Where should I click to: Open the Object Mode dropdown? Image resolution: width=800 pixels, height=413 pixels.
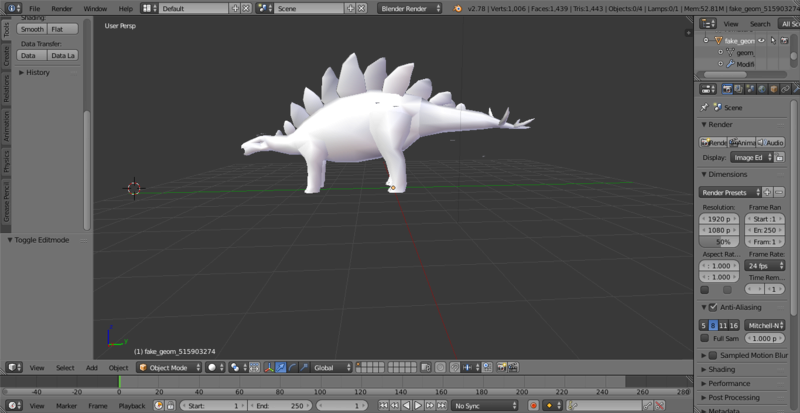coord(169,368)
